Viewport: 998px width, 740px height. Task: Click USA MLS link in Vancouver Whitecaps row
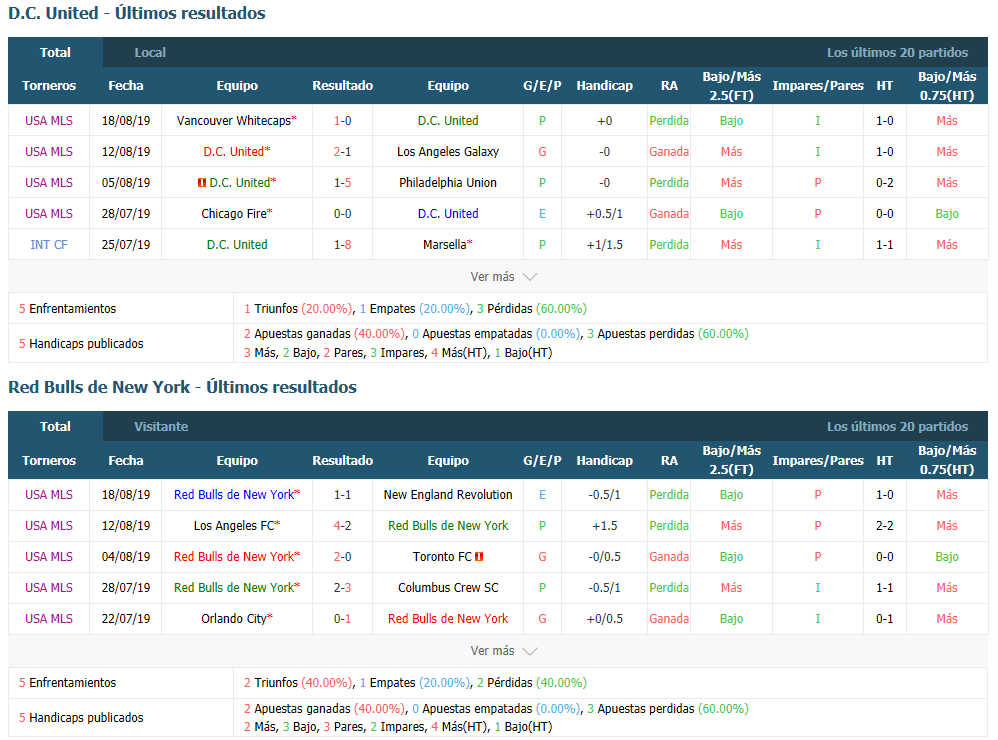point(49,120)
